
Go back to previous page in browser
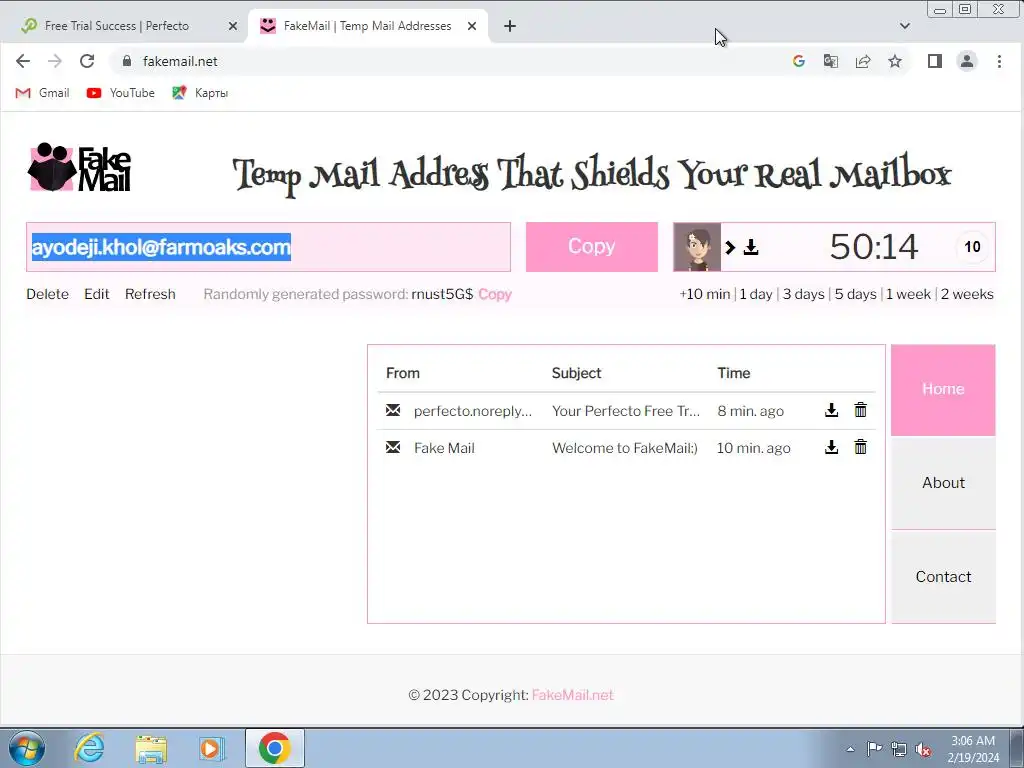point(23,61)
